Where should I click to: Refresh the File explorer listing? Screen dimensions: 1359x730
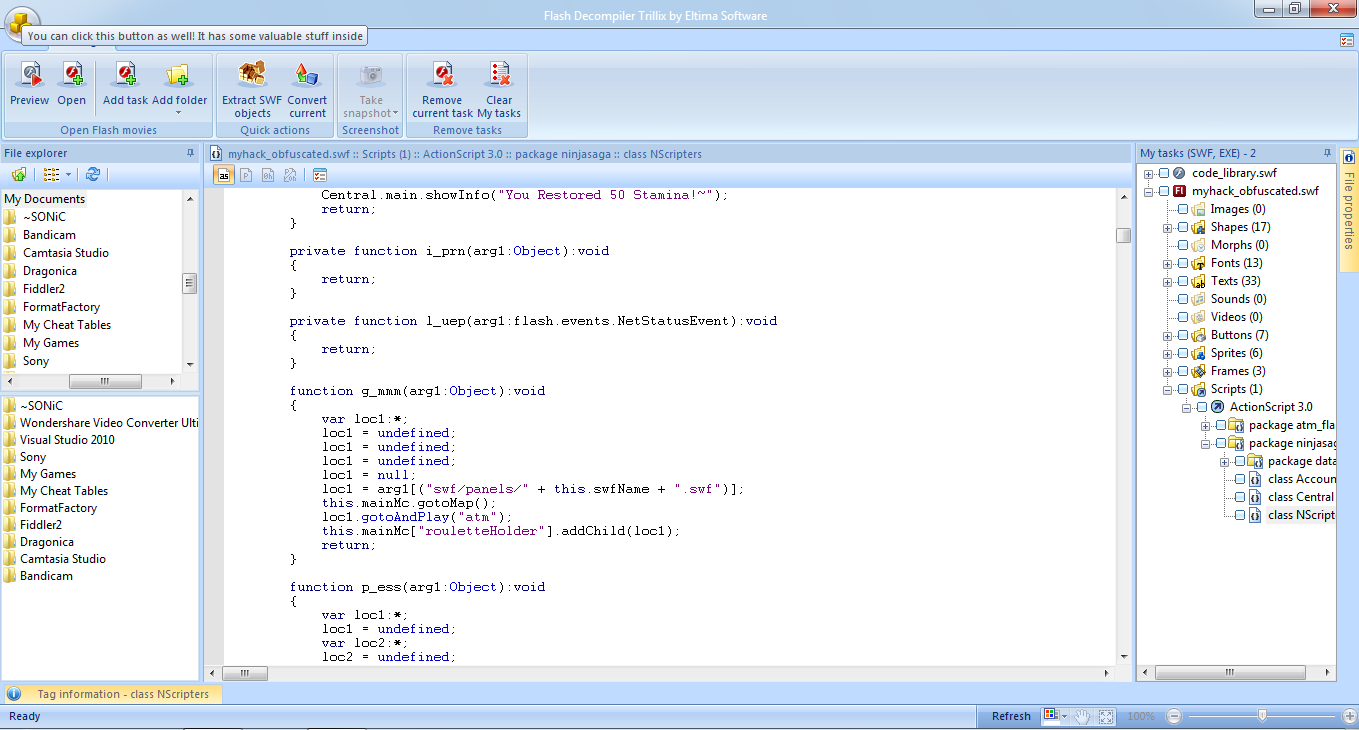click(x=93, y=174)
